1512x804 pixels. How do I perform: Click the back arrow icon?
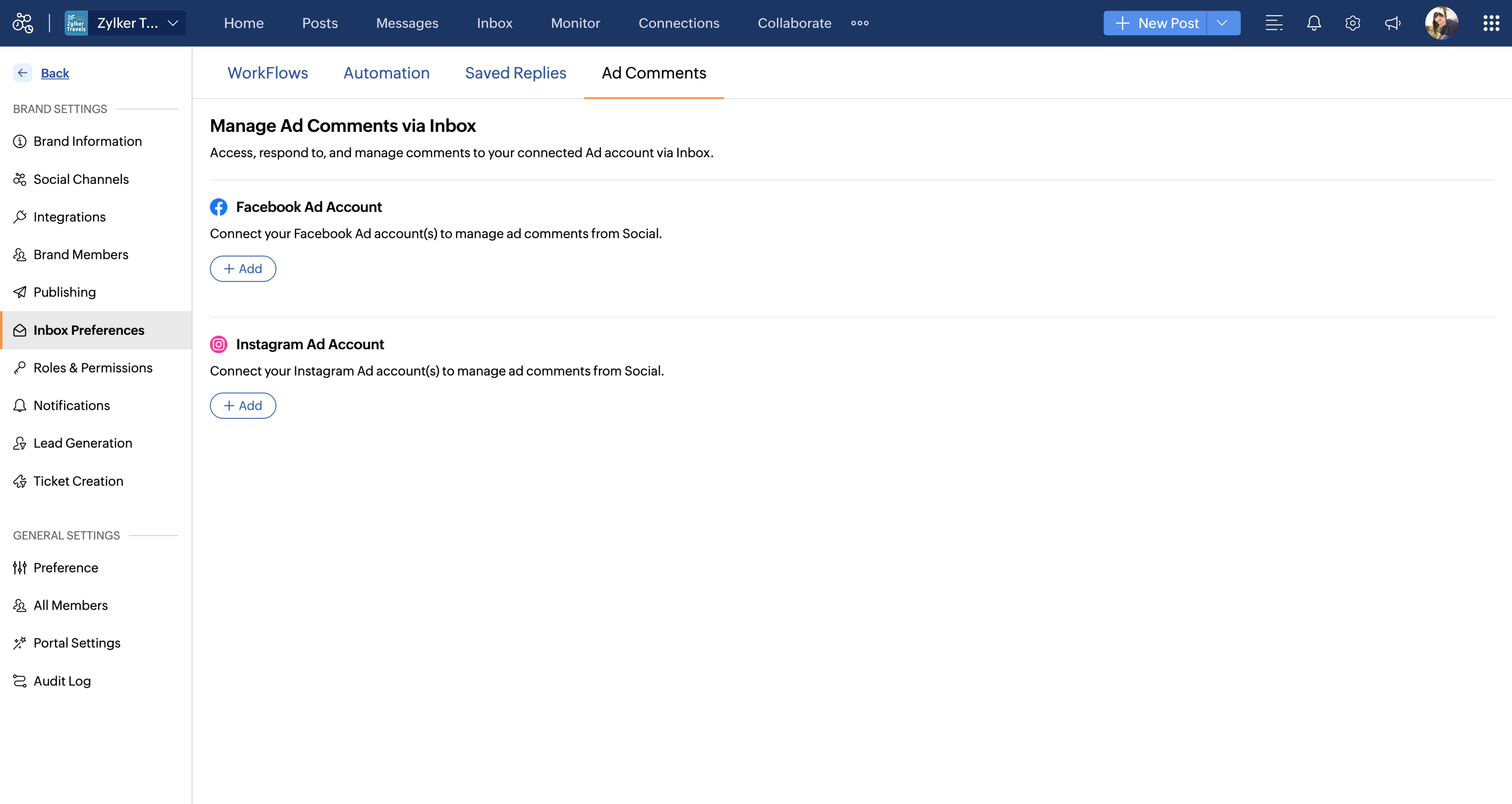(x=22, y=73)
